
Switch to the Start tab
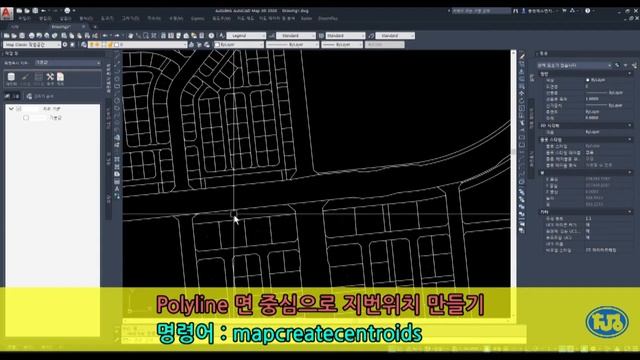[14, 27]
